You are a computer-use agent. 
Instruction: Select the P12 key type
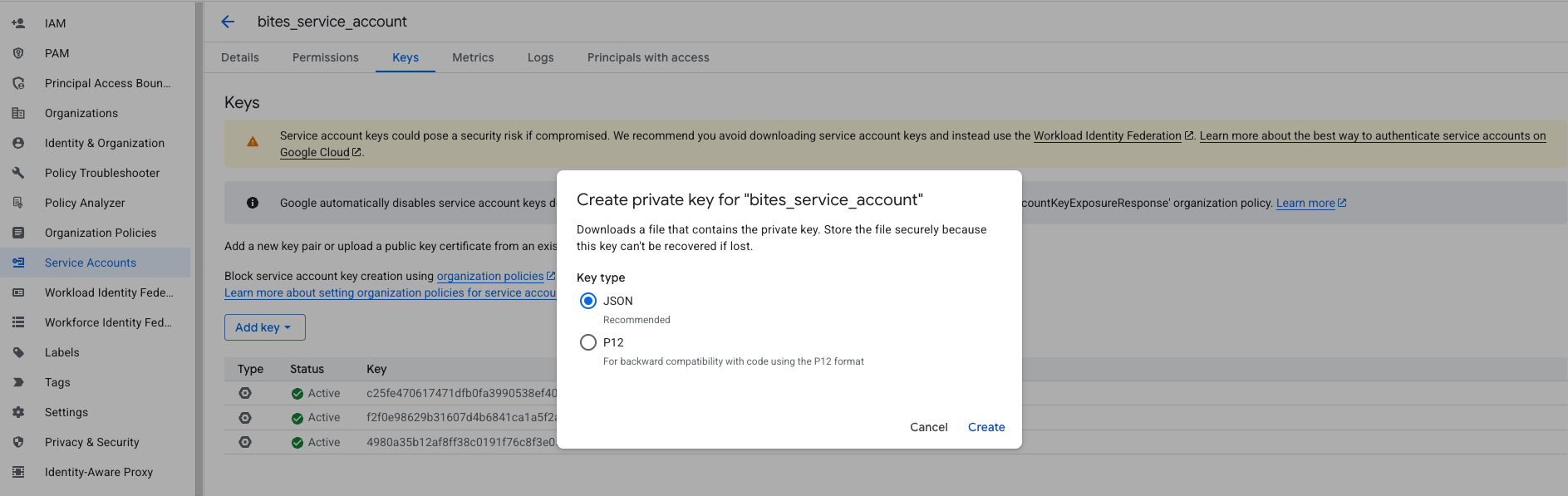click(x=588, y=342)
